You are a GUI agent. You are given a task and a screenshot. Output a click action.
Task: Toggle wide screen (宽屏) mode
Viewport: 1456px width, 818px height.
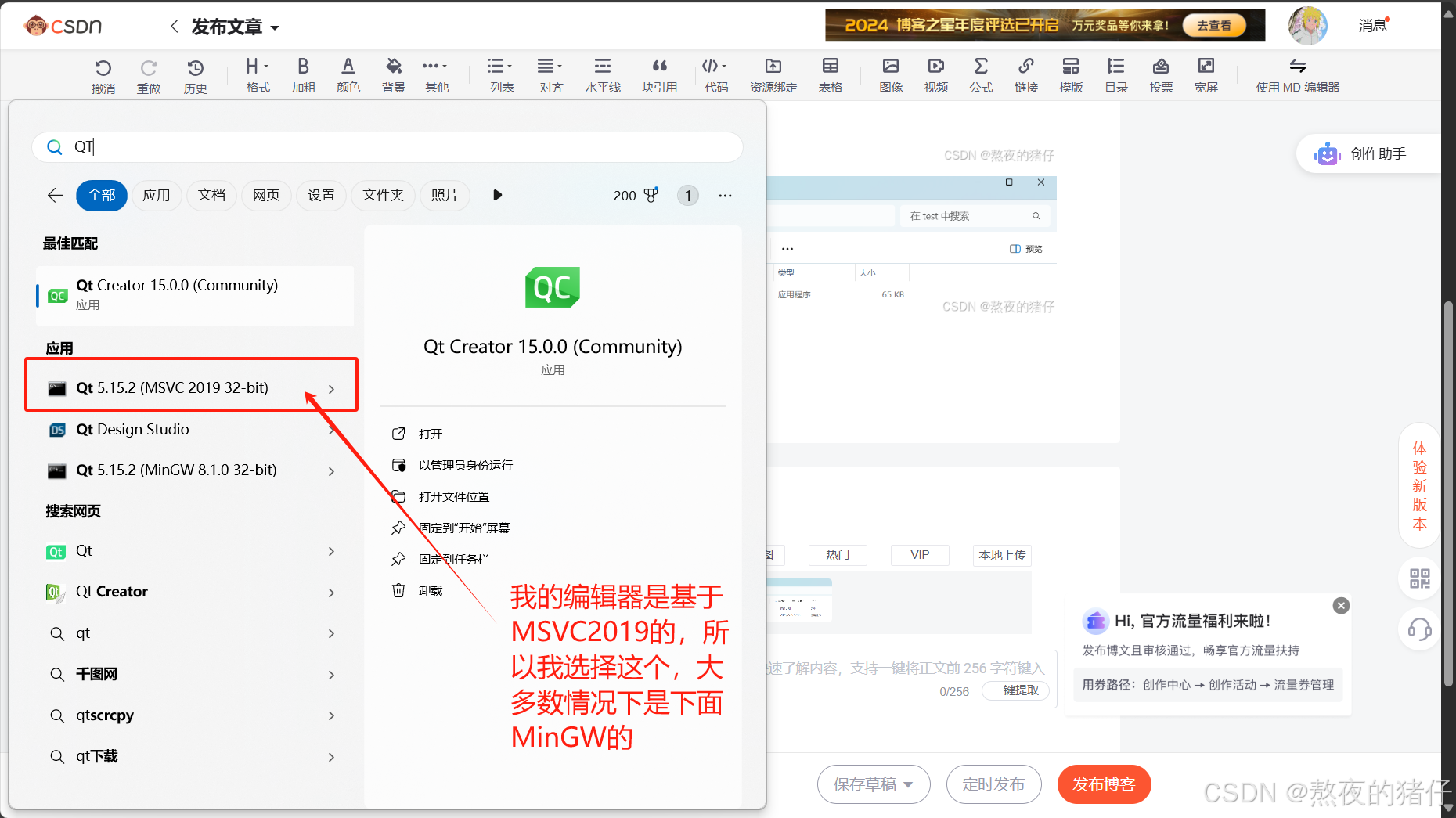click(x=1206, y=75)
